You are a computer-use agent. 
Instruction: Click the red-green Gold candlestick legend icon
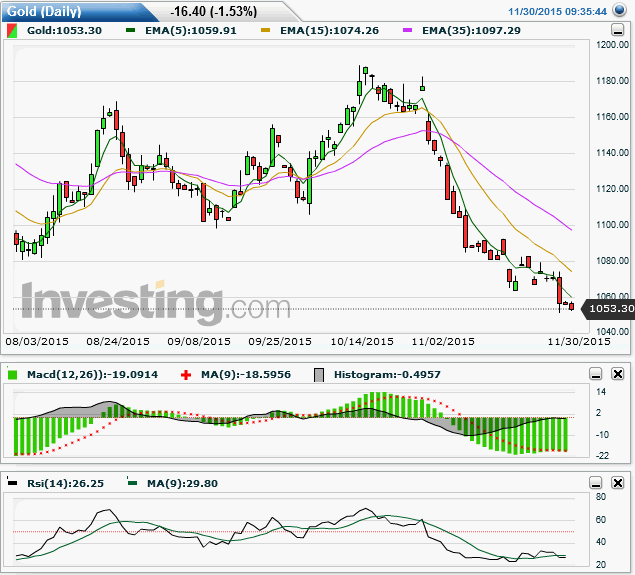(x=12, y=31)
